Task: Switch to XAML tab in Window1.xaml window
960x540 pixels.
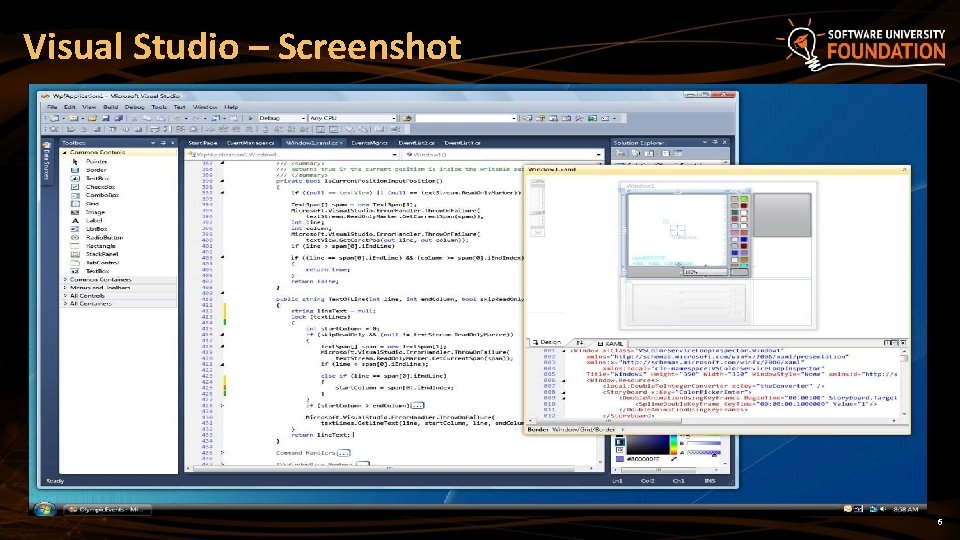Action: pyautogui.click(x=610, y=343)
